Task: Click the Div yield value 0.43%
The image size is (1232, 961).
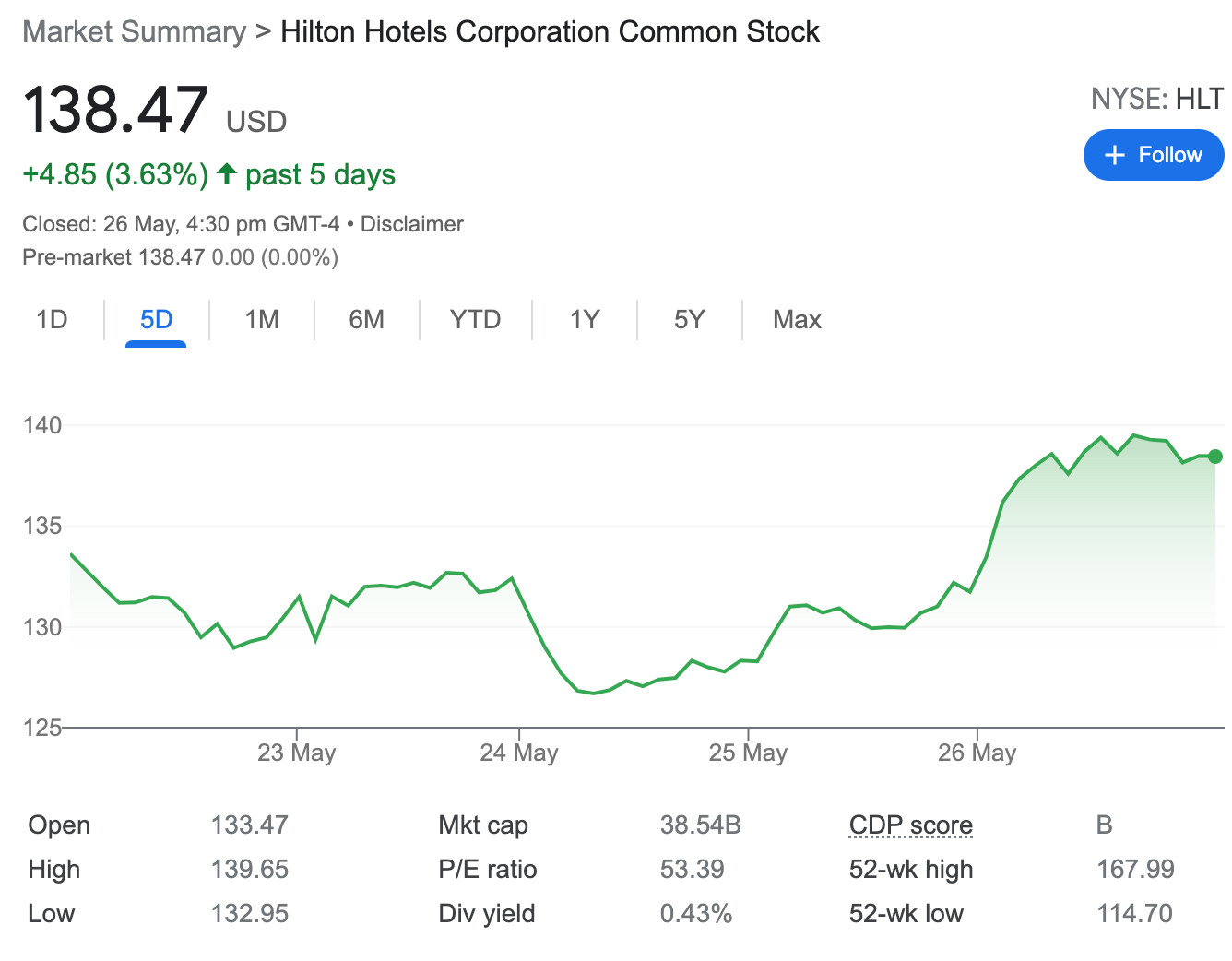Action: [x=696, y=913]
